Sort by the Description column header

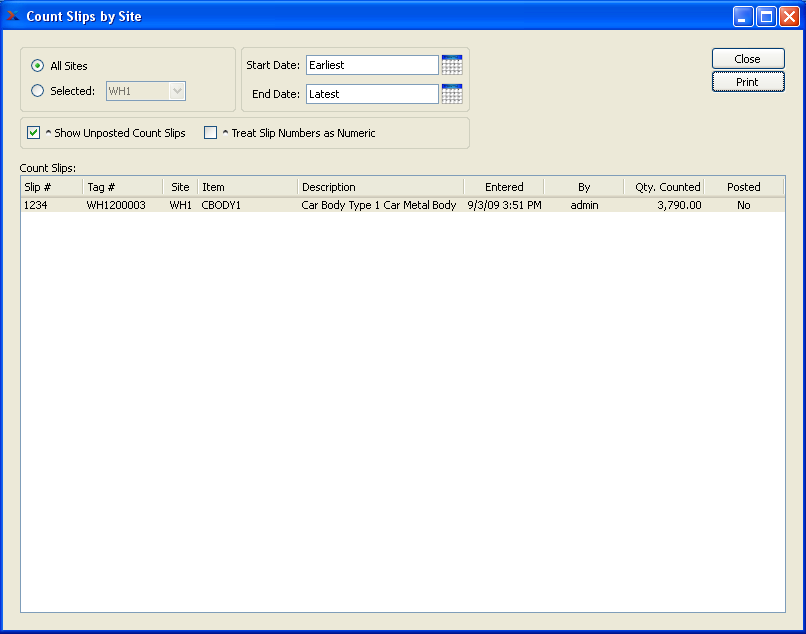coord(380,187)
